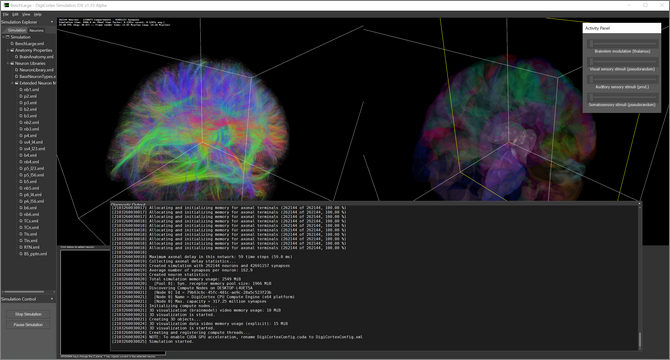This screenshot has height=360, width=670.
Task: Click the NeuronLibrary.xml file icon
Action: coord(17,70)
